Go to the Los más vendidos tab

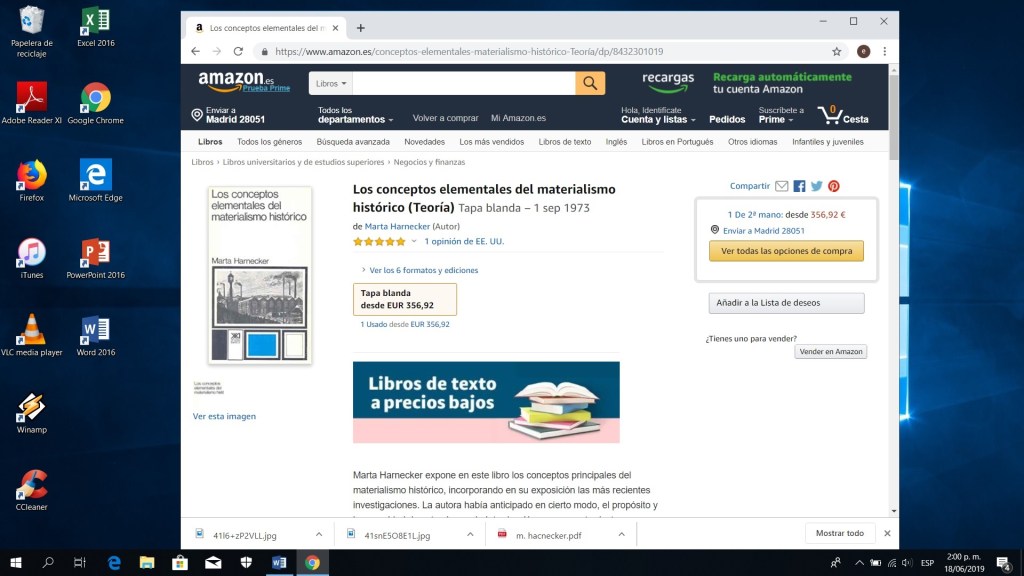492,142
